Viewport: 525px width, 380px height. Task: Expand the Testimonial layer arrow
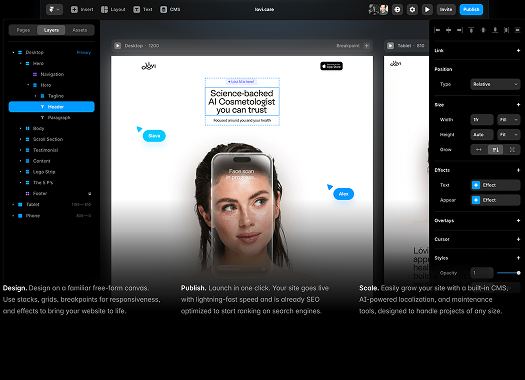(x=21, y=150)
